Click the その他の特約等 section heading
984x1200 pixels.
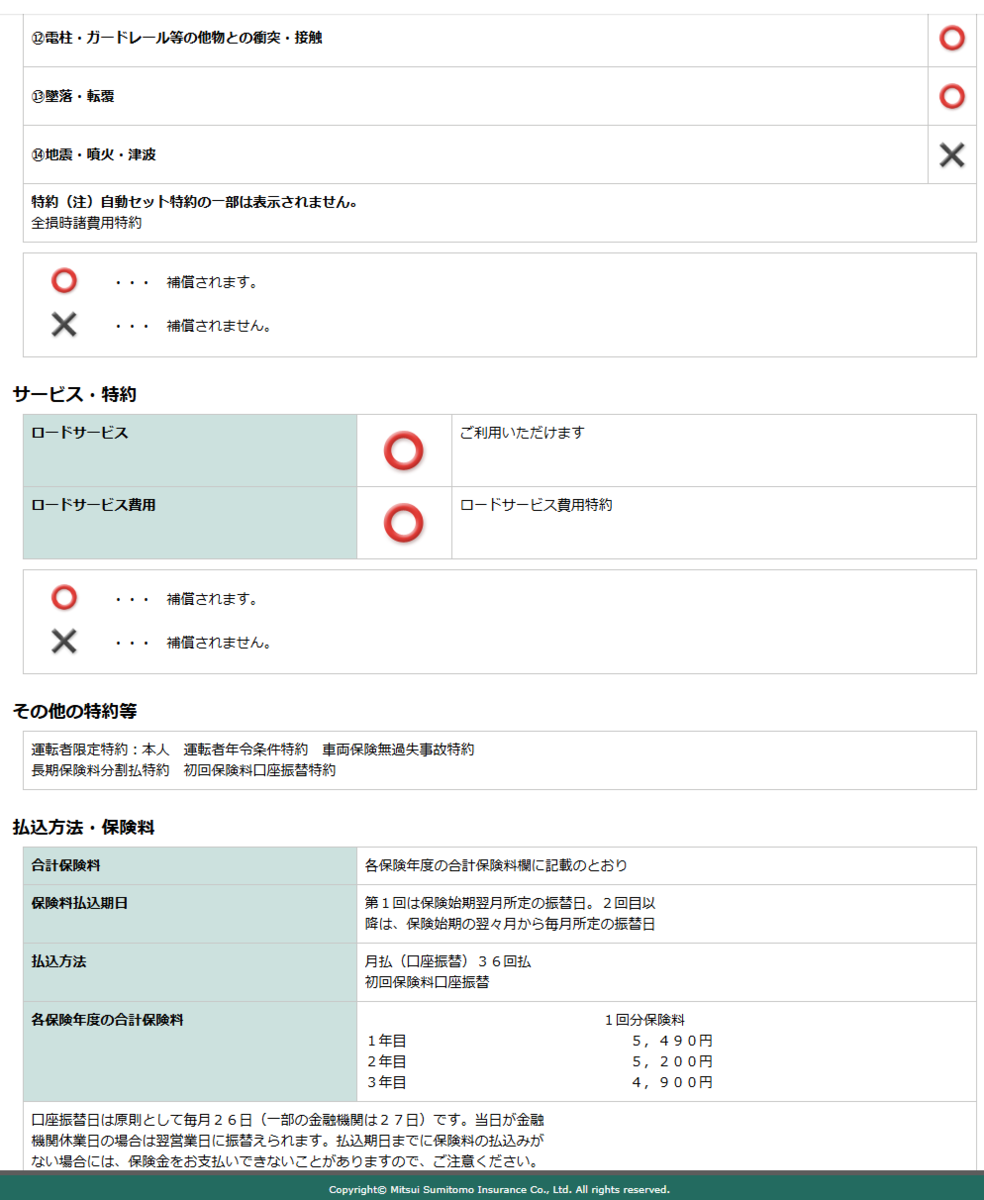coord(74,712)
